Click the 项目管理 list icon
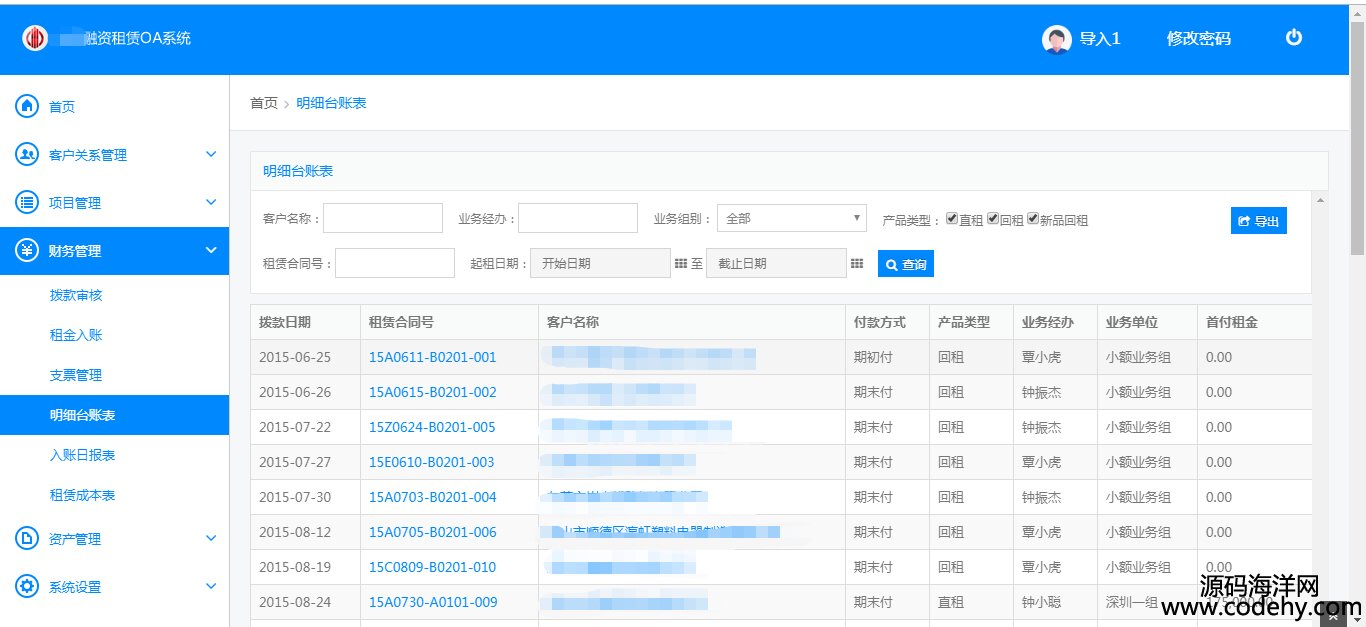The width and height of the screenshot is (1366, 627). click(27, 202)
